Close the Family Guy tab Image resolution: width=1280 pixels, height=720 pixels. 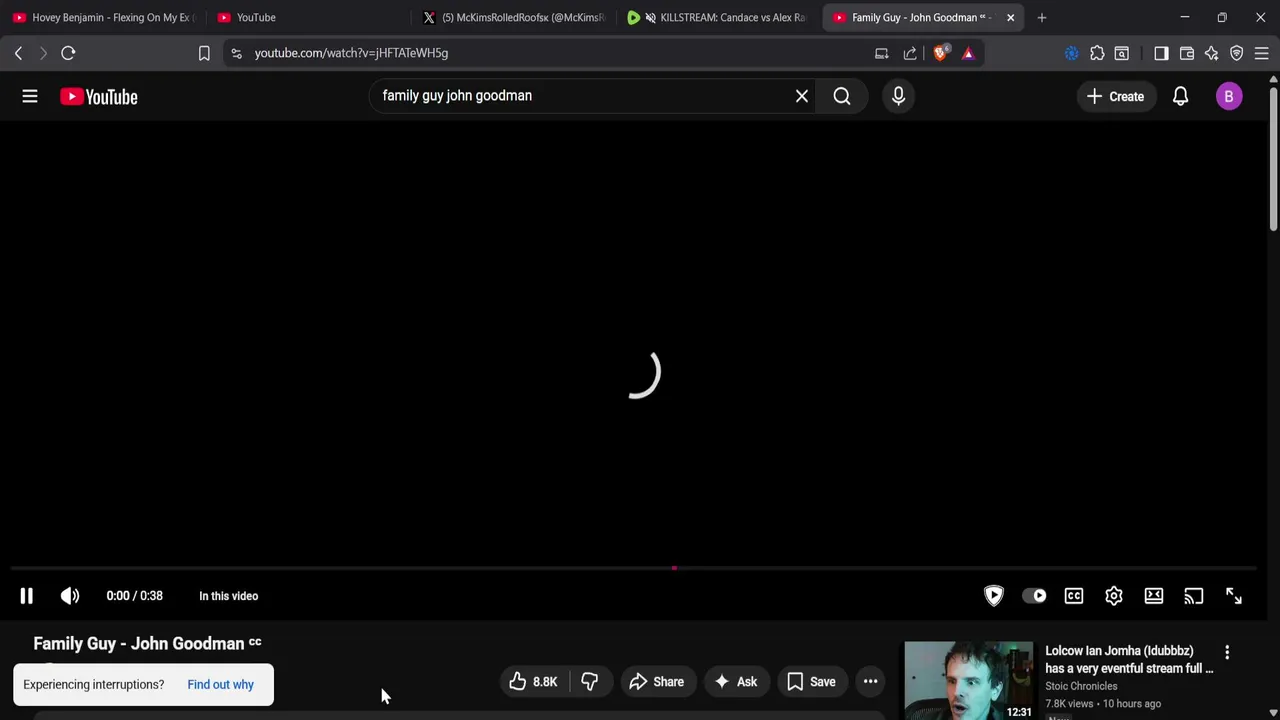pos(1010,17)
